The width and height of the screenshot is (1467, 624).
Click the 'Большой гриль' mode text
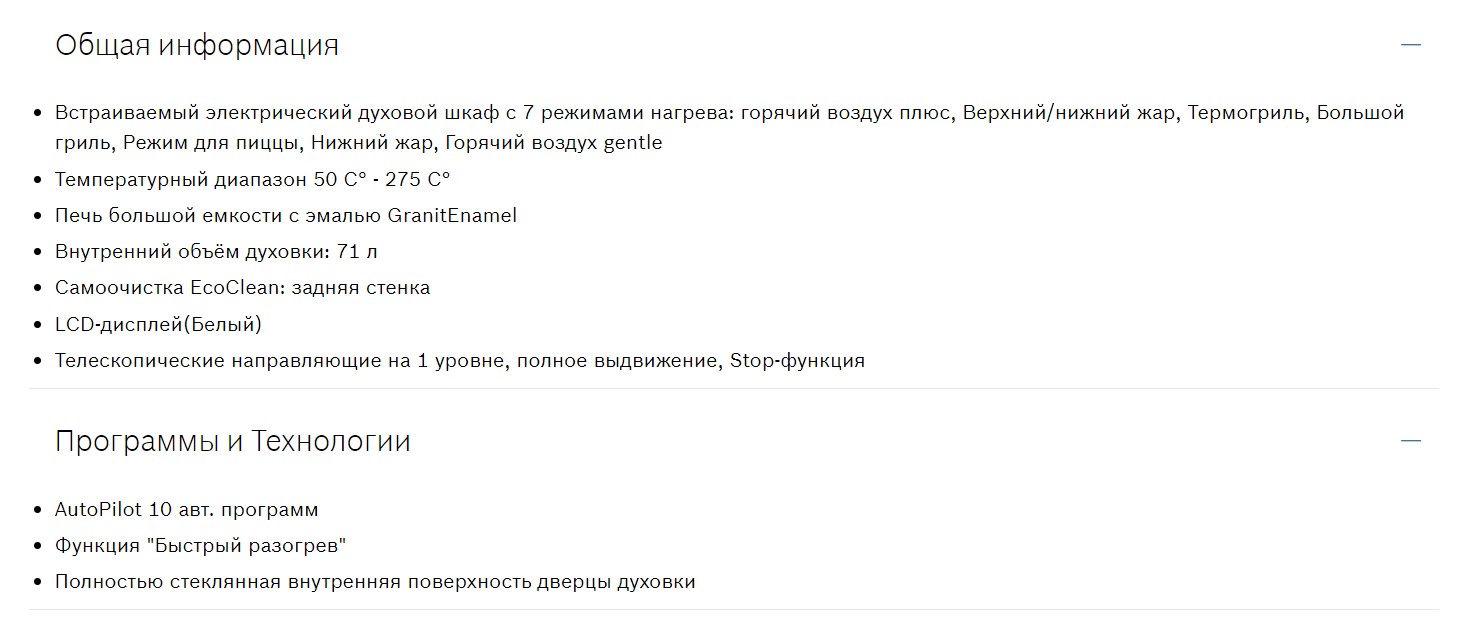click(1360, 113)
